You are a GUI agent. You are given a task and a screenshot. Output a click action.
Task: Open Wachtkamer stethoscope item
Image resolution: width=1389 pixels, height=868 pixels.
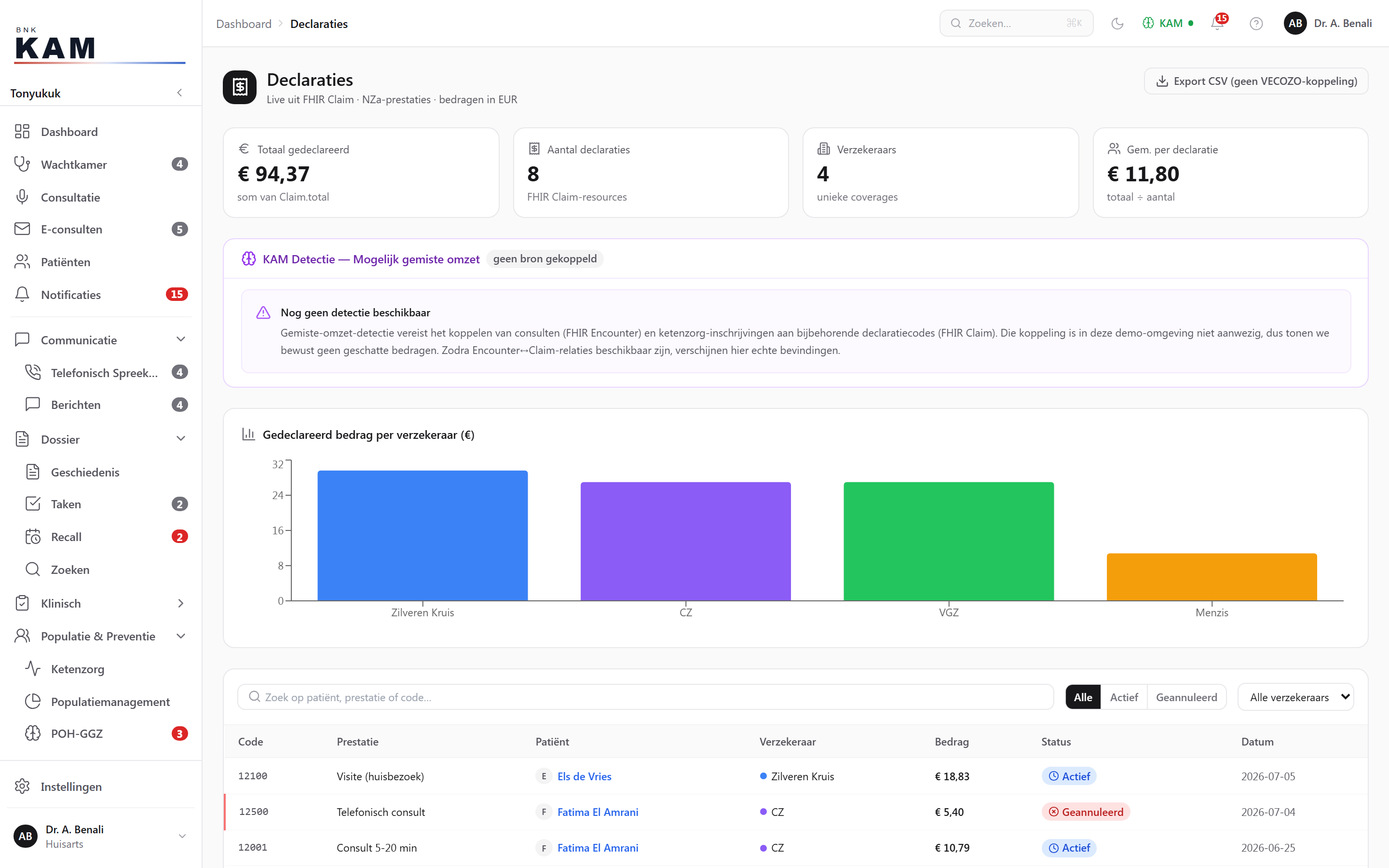[101, 164]
